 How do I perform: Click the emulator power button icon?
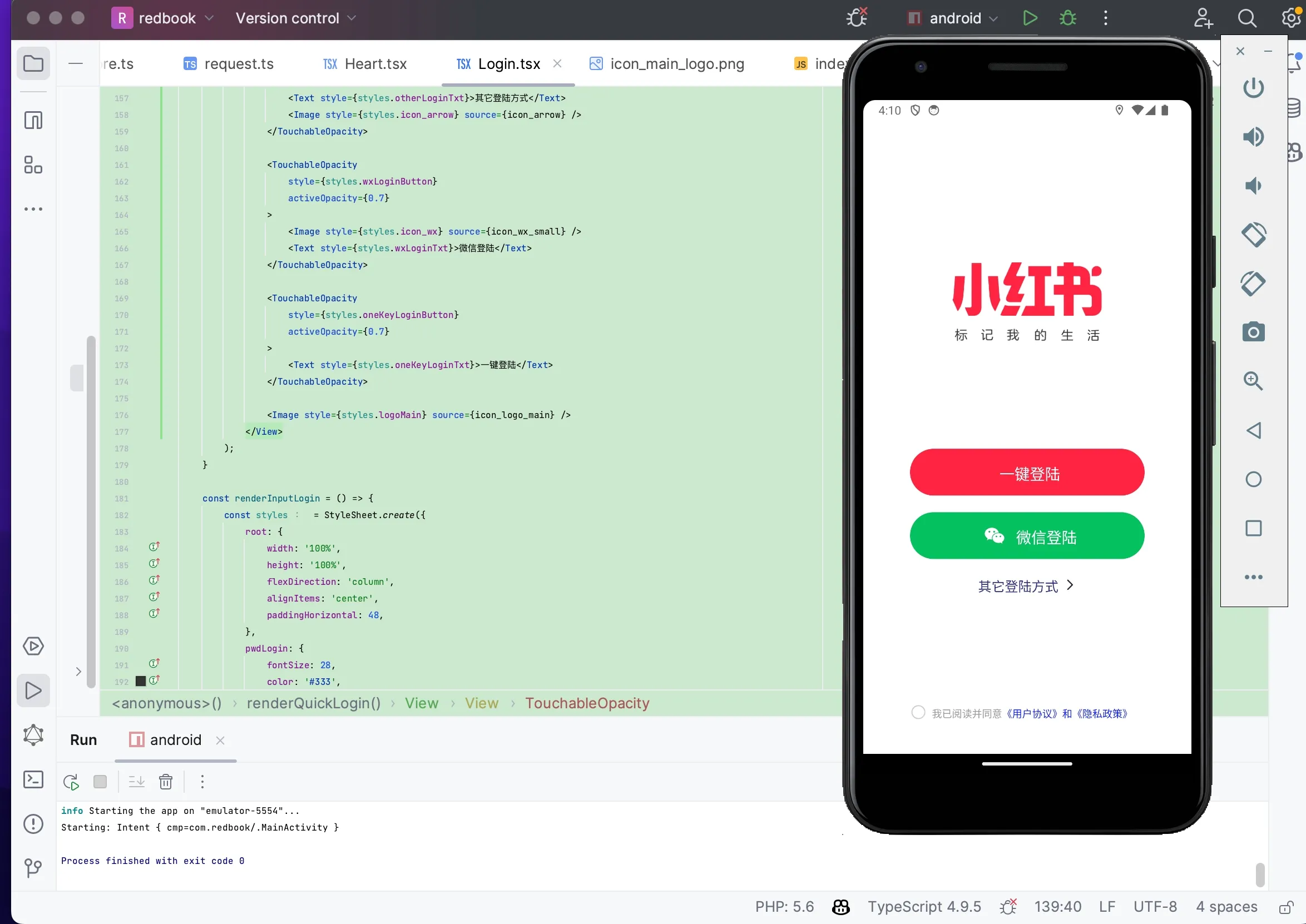1253,88
